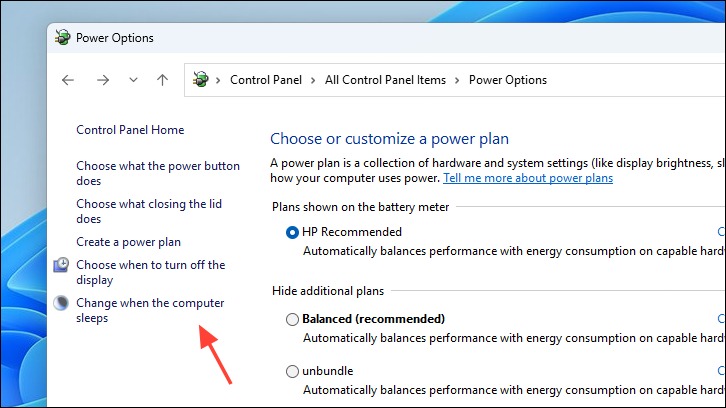Open Change when the computer sleeps
This screenshot has width=726, height=408.
tap(150, 310)
